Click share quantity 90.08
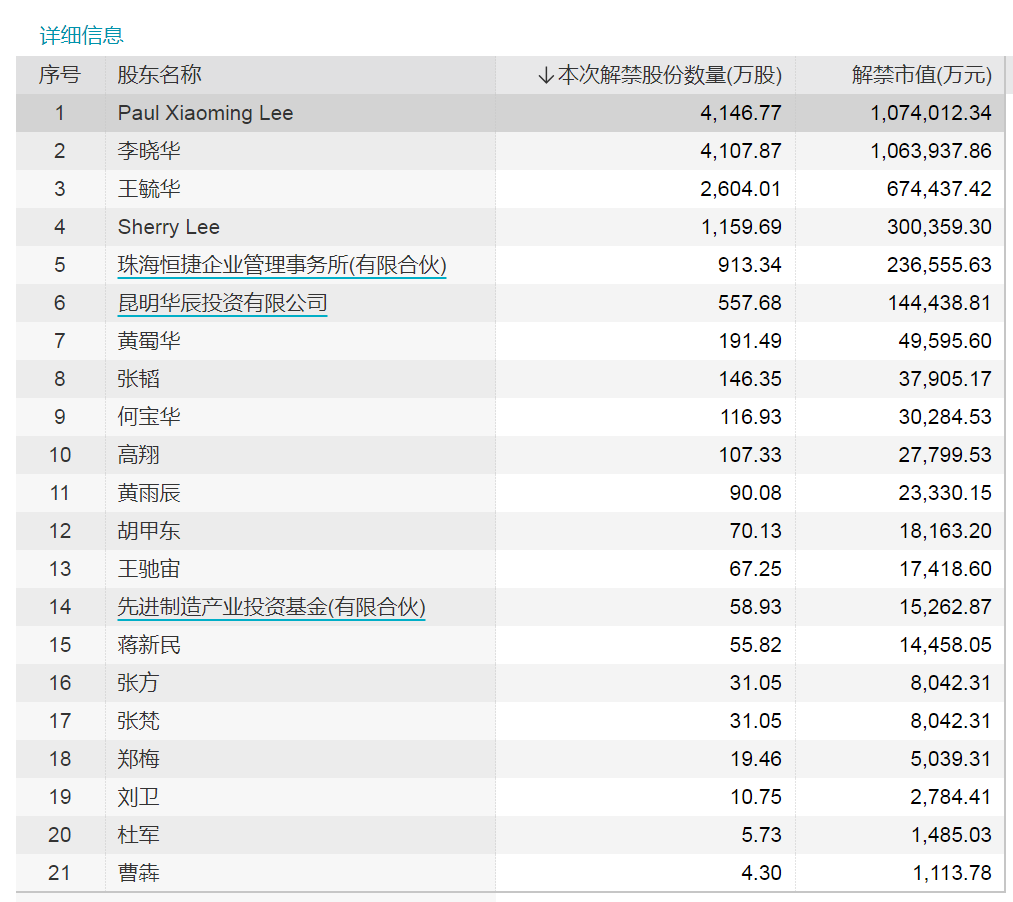1013x902 pixels. coord(755,493)
